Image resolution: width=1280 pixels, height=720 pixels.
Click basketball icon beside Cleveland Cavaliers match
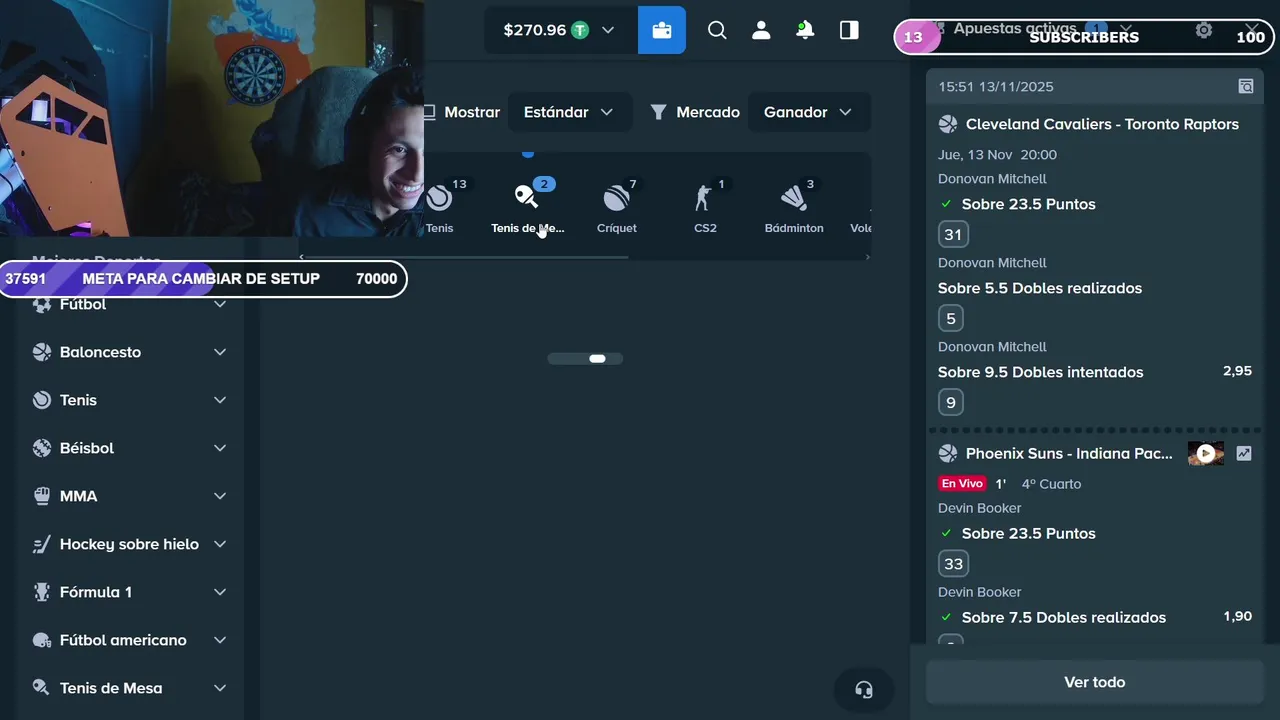948,124
